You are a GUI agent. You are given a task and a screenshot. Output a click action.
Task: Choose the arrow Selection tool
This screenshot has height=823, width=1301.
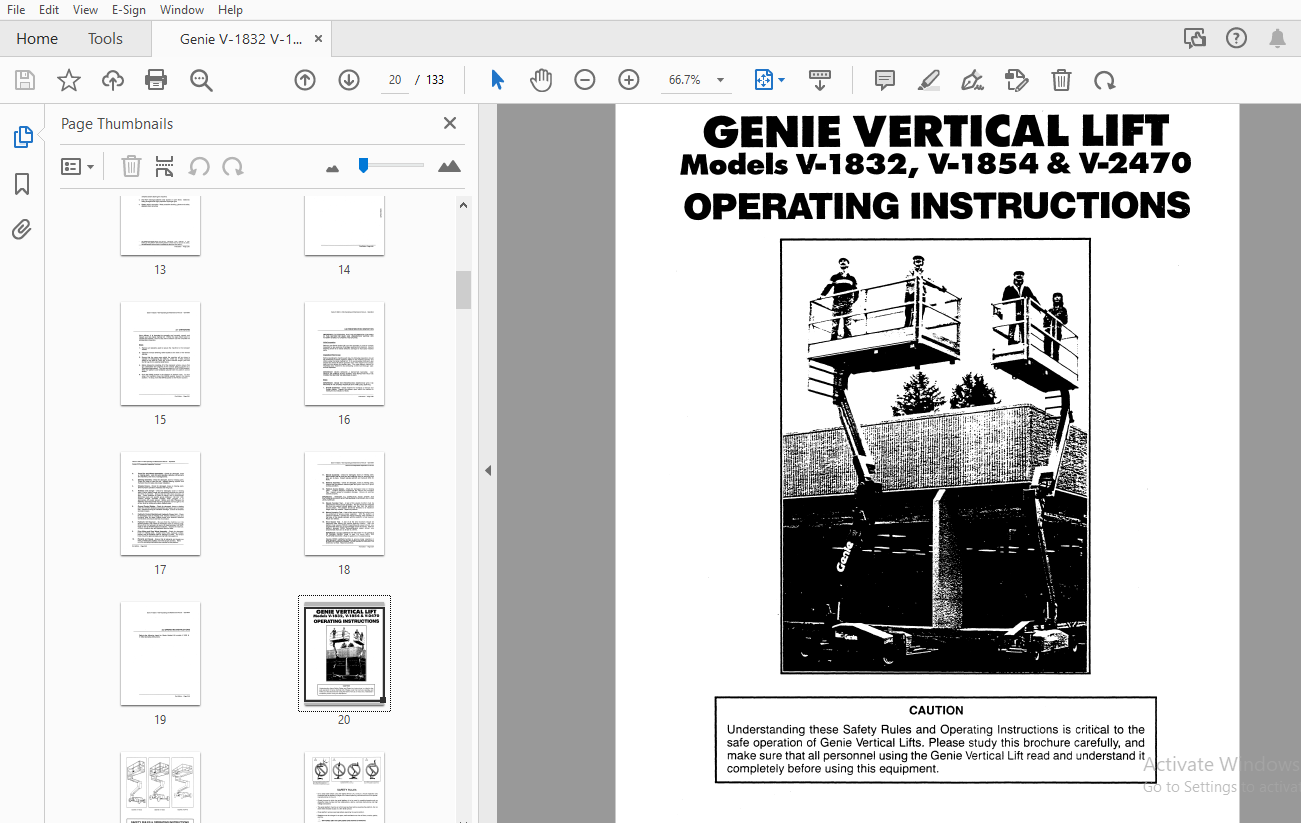(x=497, y=80)
